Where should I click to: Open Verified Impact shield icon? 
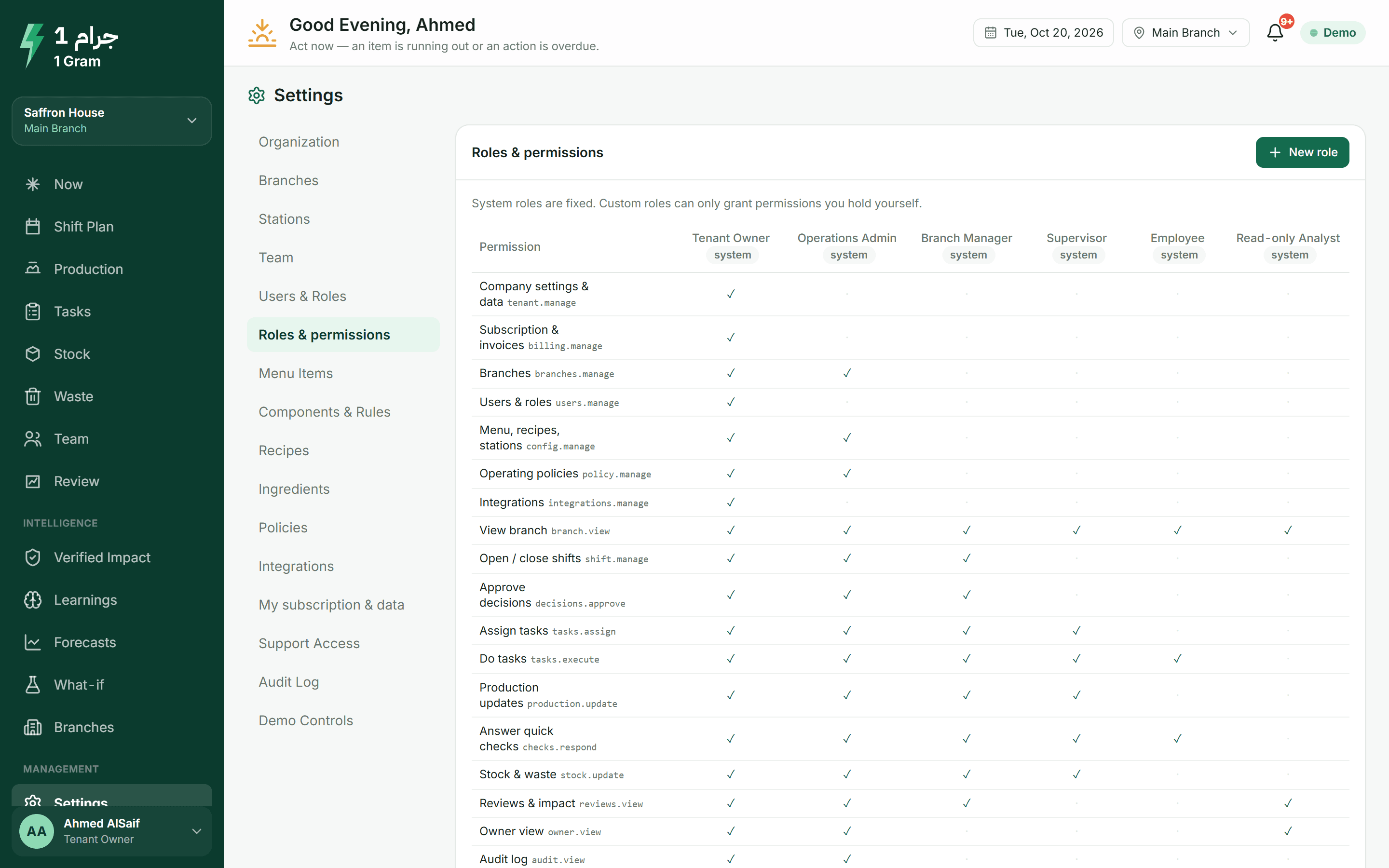pyautogui.click(x=33, y=557)
